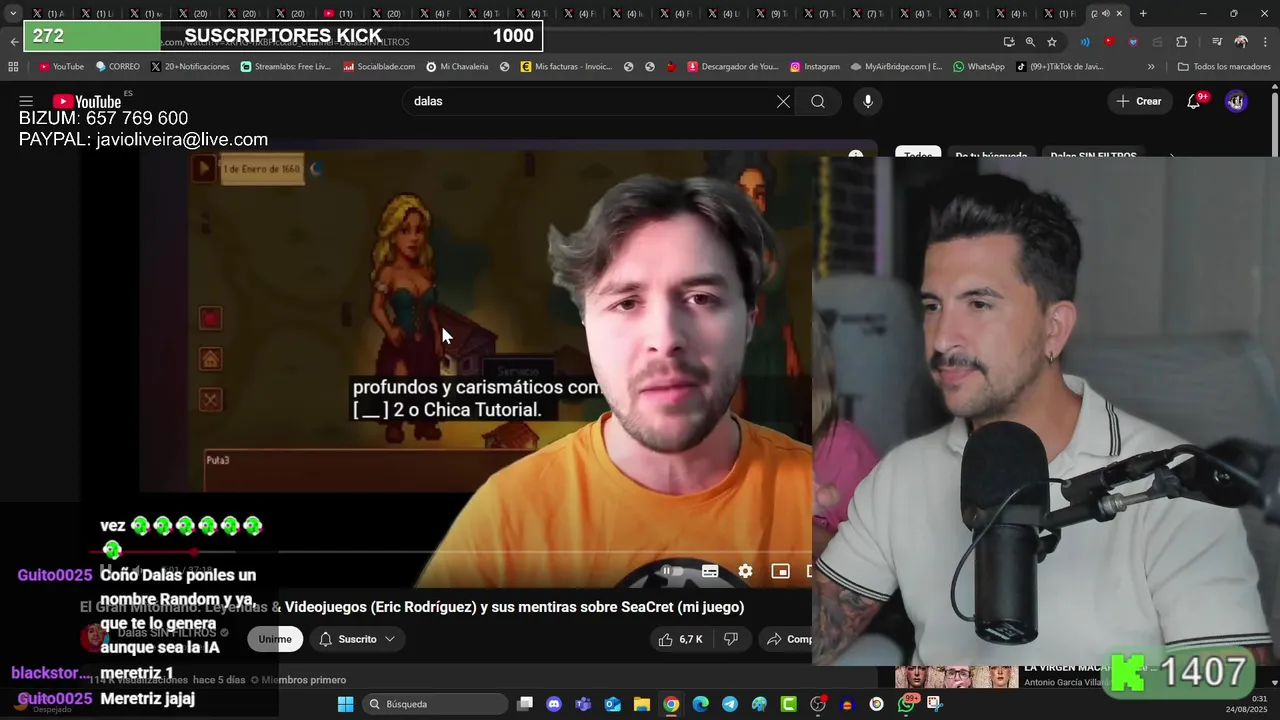The width and height of the screenshot is (1280, 720).
Task: Click the search magnifier button
Action: [818, 101]
